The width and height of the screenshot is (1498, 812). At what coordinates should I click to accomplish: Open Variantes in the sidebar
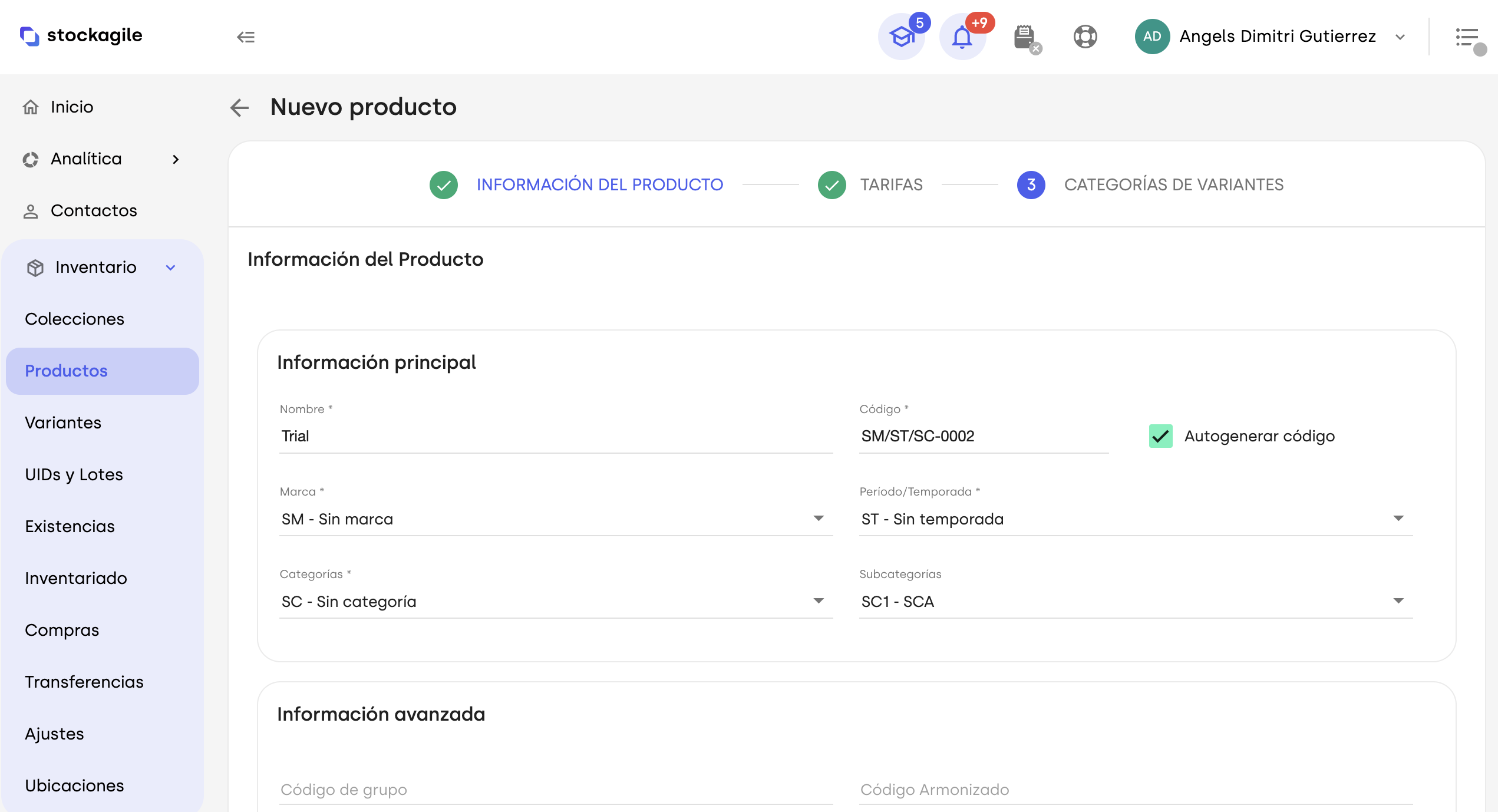(63, 423)
